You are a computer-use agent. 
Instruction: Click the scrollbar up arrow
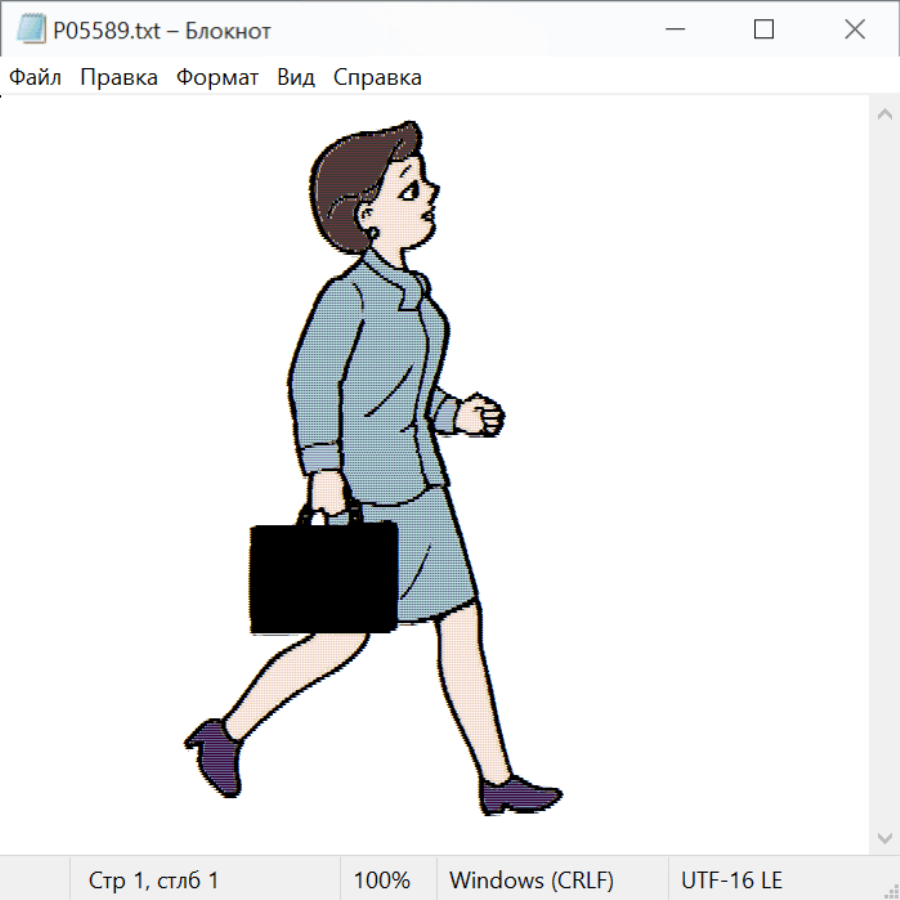click(x=884, y=114)
